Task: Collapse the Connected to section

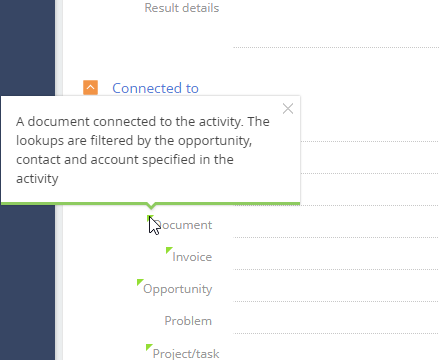Action: [x=90, y=88]
